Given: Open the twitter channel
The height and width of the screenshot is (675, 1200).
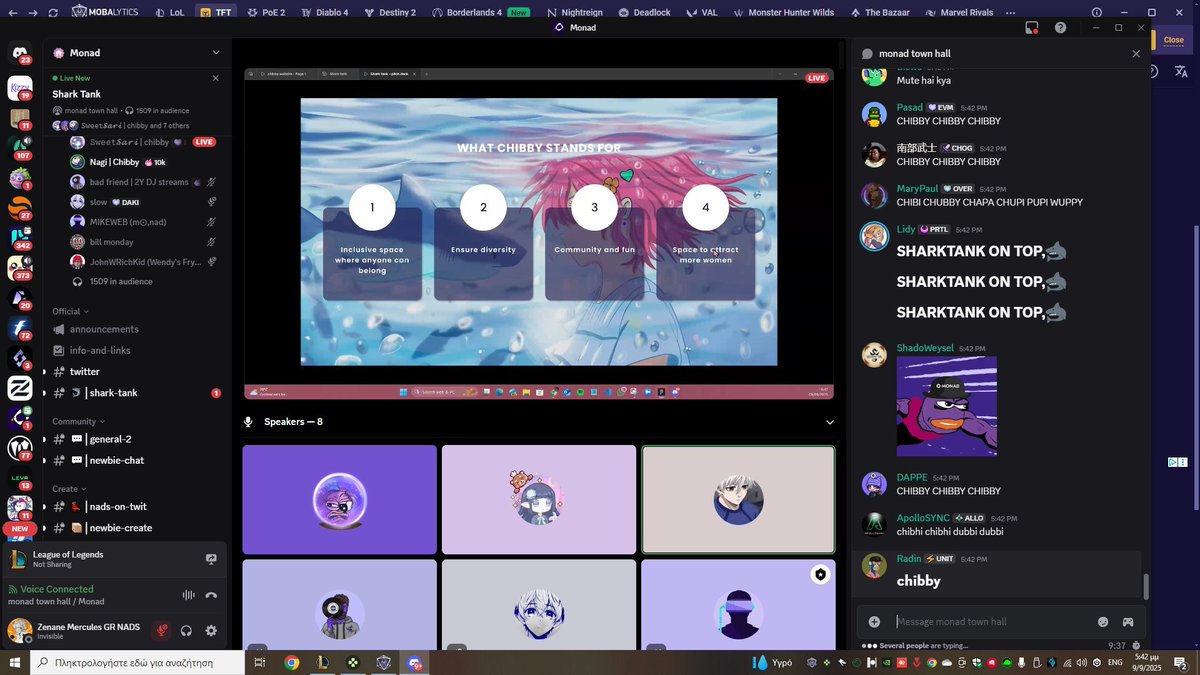Looking at the screenshot, I should pos(138,371).
